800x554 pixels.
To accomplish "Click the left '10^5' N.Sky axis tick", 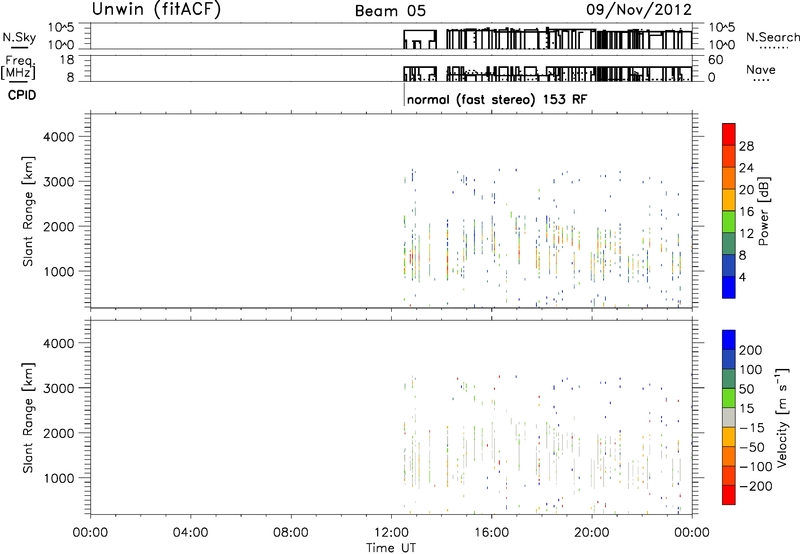I will click(x=61, y=28).
